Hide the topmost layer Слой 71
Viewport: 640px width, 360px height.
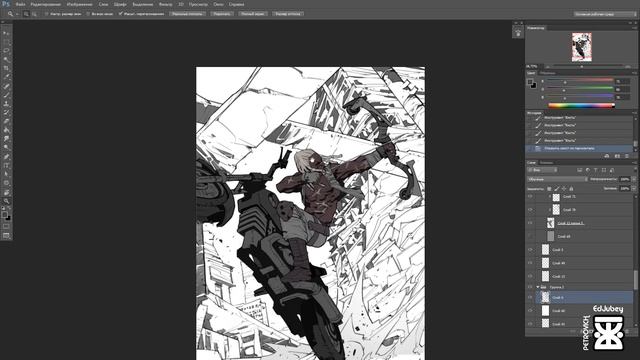(x=530, y=197)
